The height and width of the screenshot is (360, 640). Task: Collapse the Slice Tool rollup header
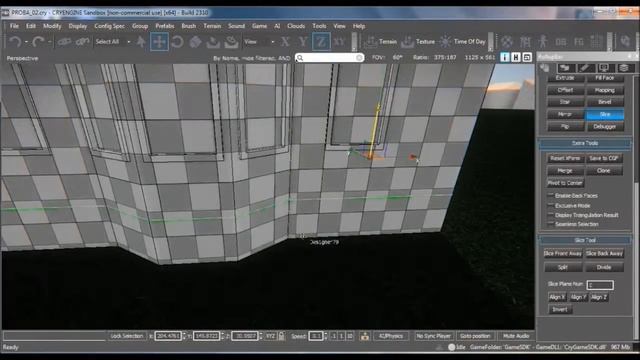click(x=585, y=240)
